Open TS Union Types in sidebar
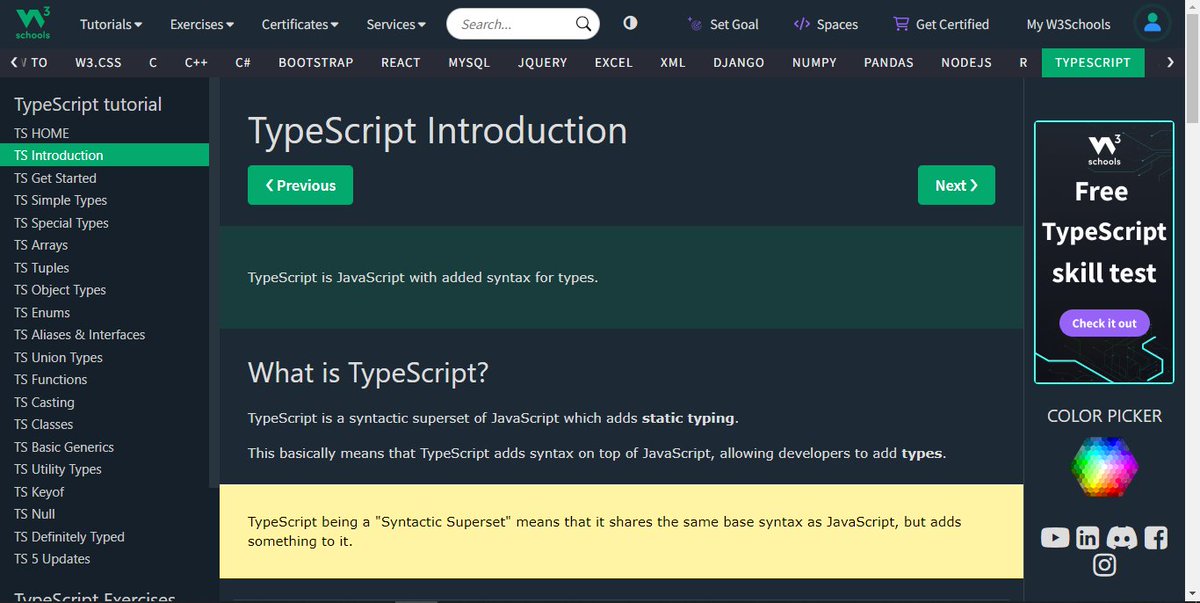This screenshot has height=603, width=1200. point(104,358)
